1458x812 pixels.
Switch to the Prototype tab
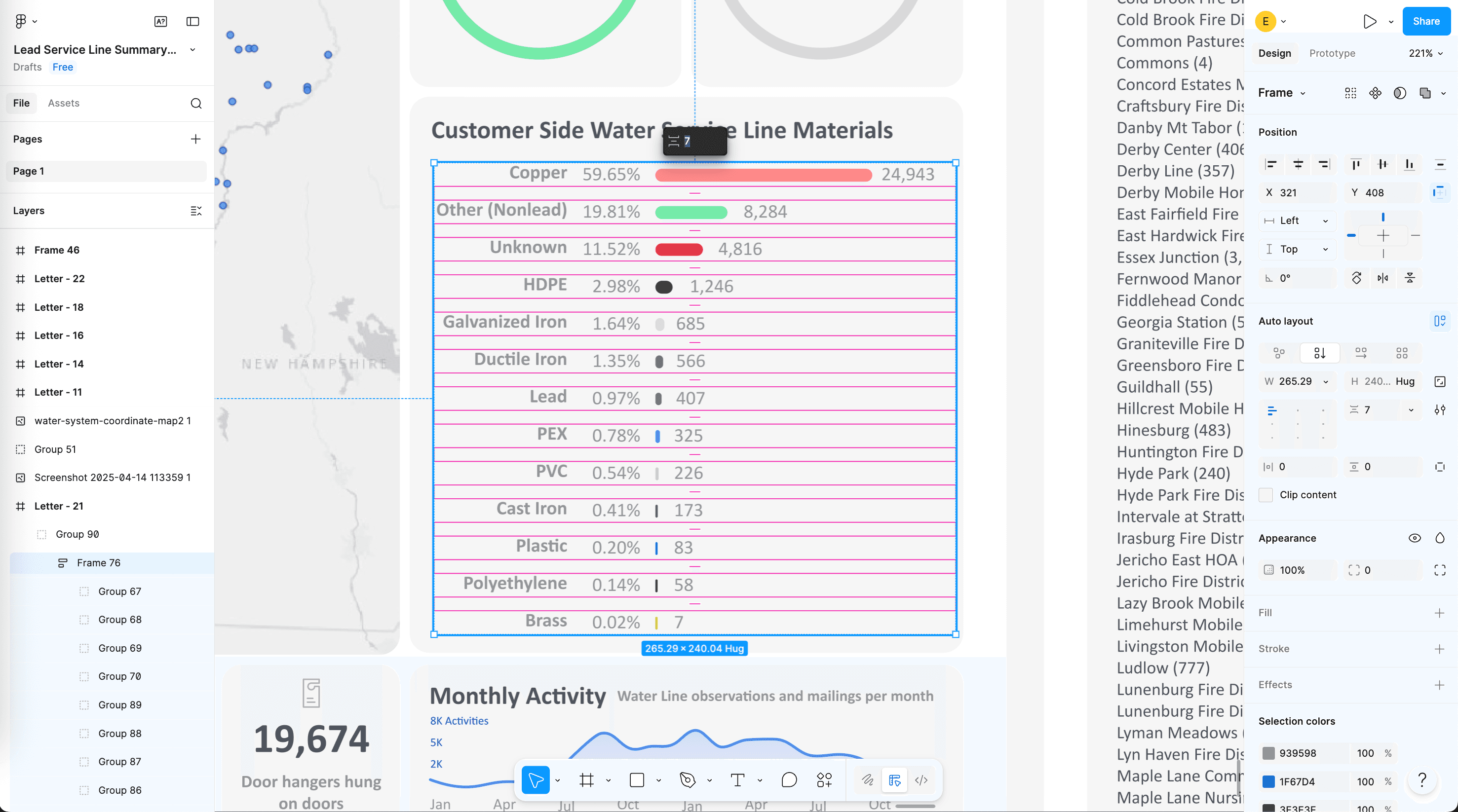click(x=1332, y=53)
